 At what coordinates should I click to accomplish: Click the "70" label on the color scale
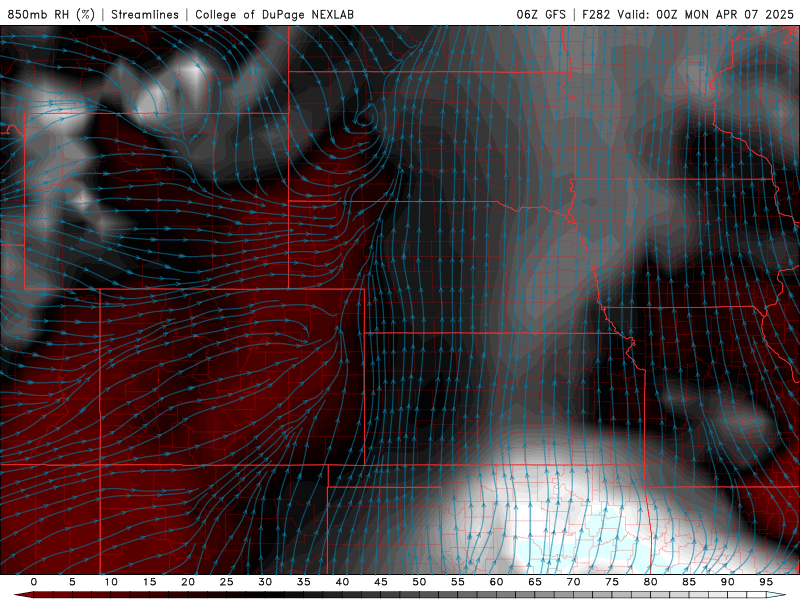(x=573, y=582)
